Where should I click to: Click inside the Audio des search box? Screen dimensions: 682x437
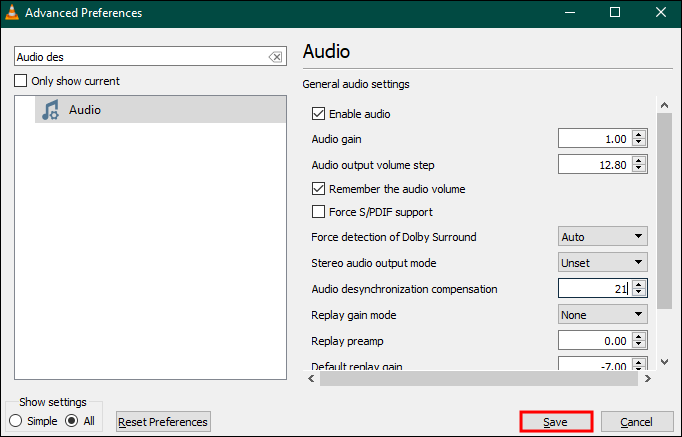[140, 57]
